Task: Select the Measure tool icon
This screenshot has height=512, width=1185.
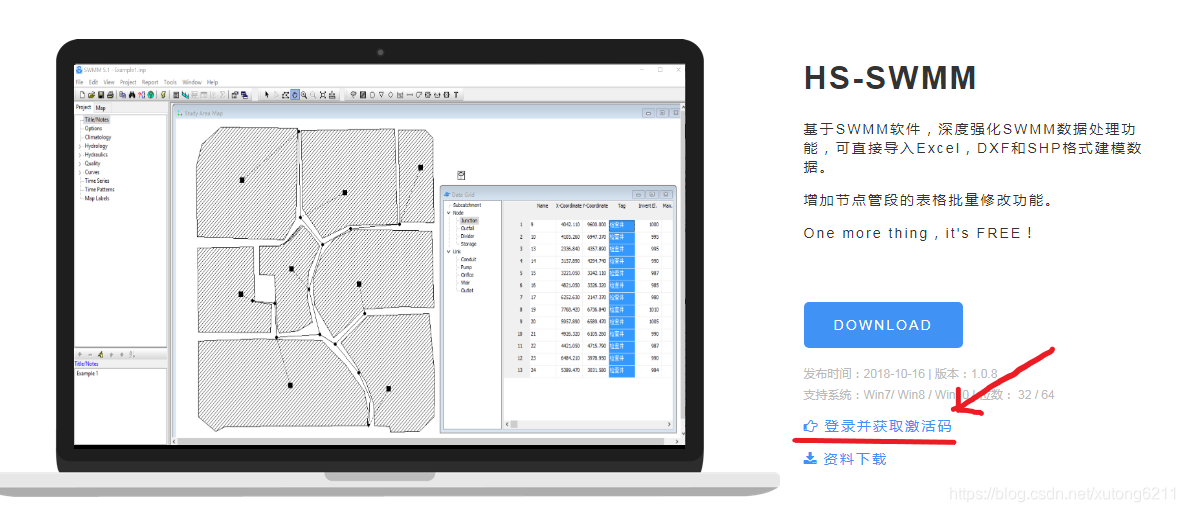Action: point(333,95)
